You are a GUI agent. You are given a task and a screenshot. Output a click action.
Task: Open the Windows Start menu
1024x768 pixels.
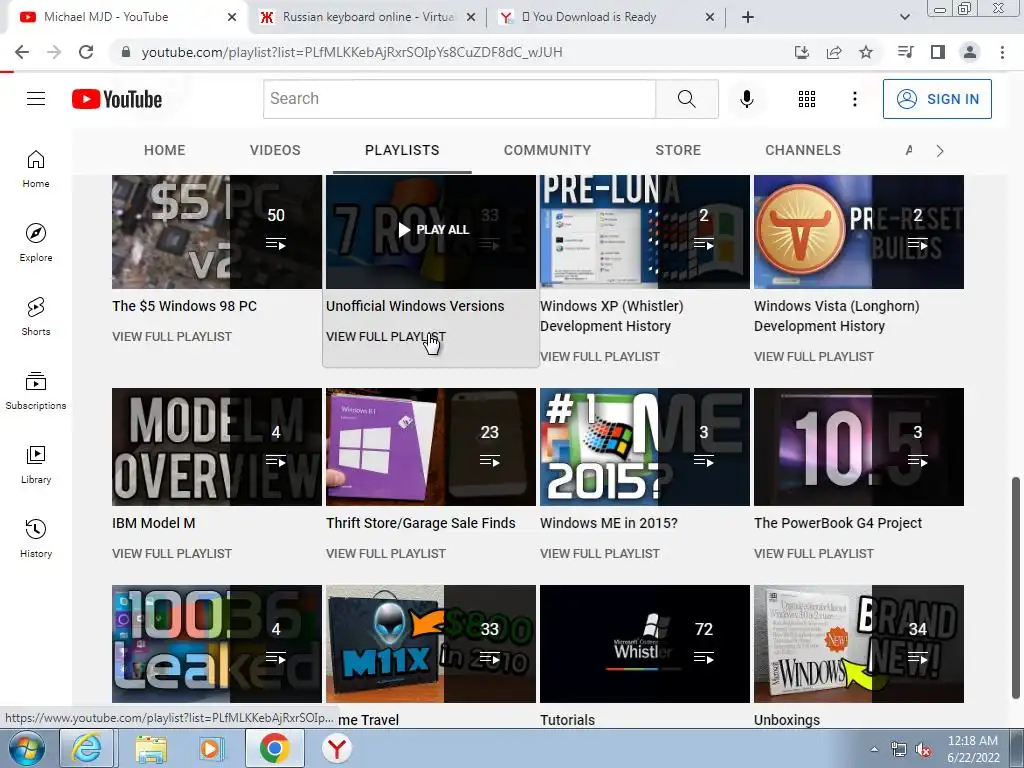pyautogui.click(x=27, y=748)
